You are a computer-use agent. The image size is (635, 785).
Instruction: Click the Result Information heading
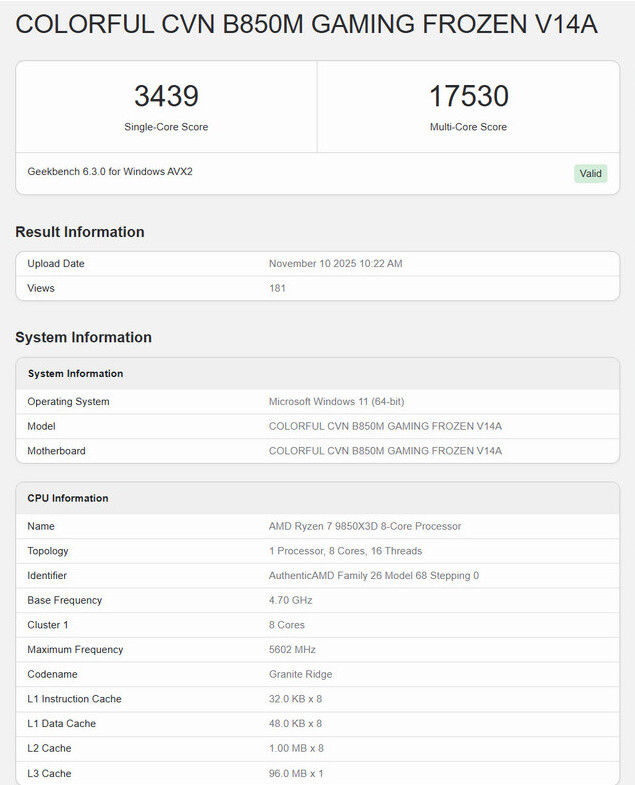(x=80, y=232)
